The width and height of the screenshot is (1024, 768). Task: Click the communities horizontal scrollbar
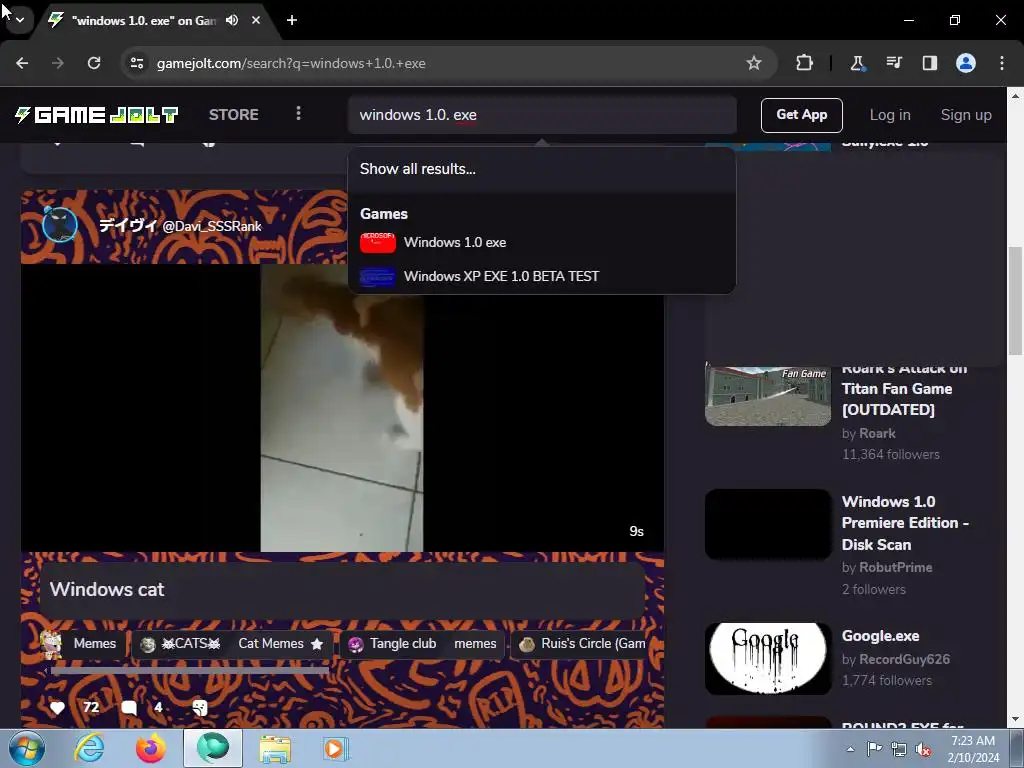pos(189,670)
